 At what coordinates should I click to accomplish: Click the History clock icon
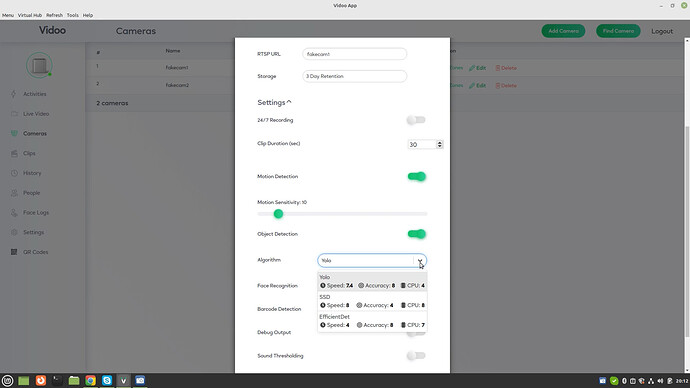pos(14,173)
